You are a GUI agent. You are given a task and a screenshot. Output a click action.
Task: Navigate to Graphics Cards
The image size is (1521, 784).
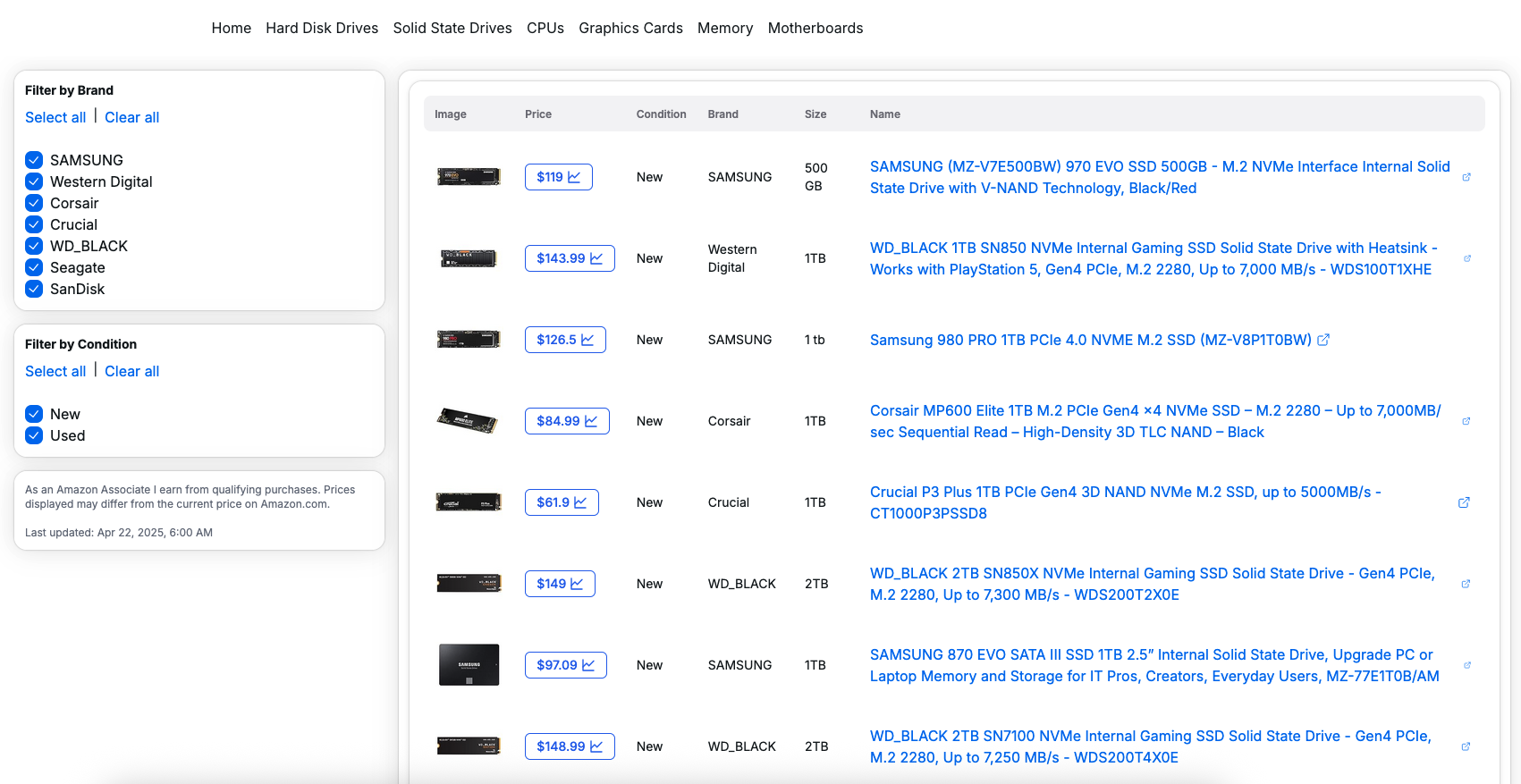coord(630,28)
